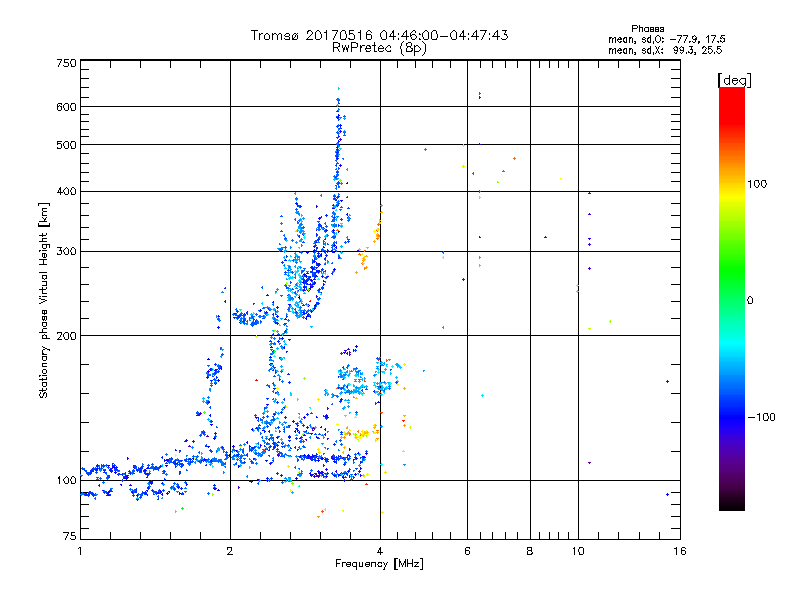Click the x-axis '2' tick label
The width and height of the screenshot is (800, 600).
tap(230, 551)
